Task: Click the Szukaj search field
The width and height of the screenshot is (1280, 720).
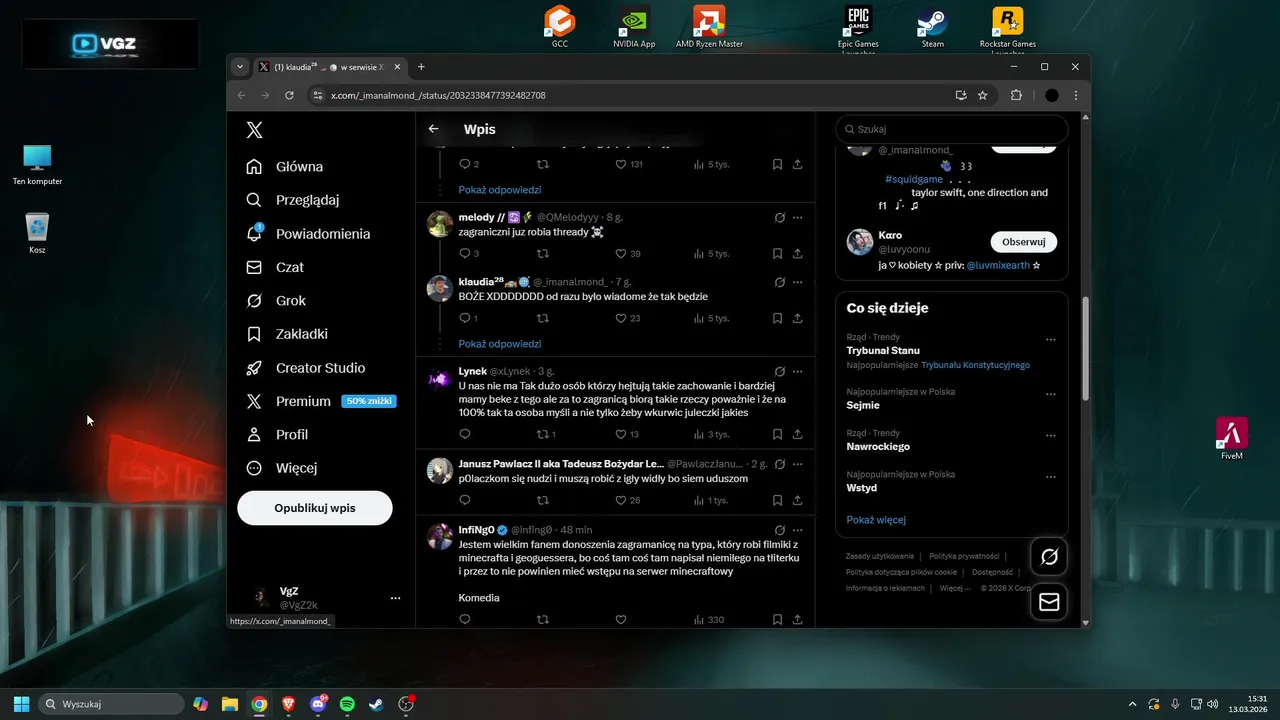Action: coord(952,129)
